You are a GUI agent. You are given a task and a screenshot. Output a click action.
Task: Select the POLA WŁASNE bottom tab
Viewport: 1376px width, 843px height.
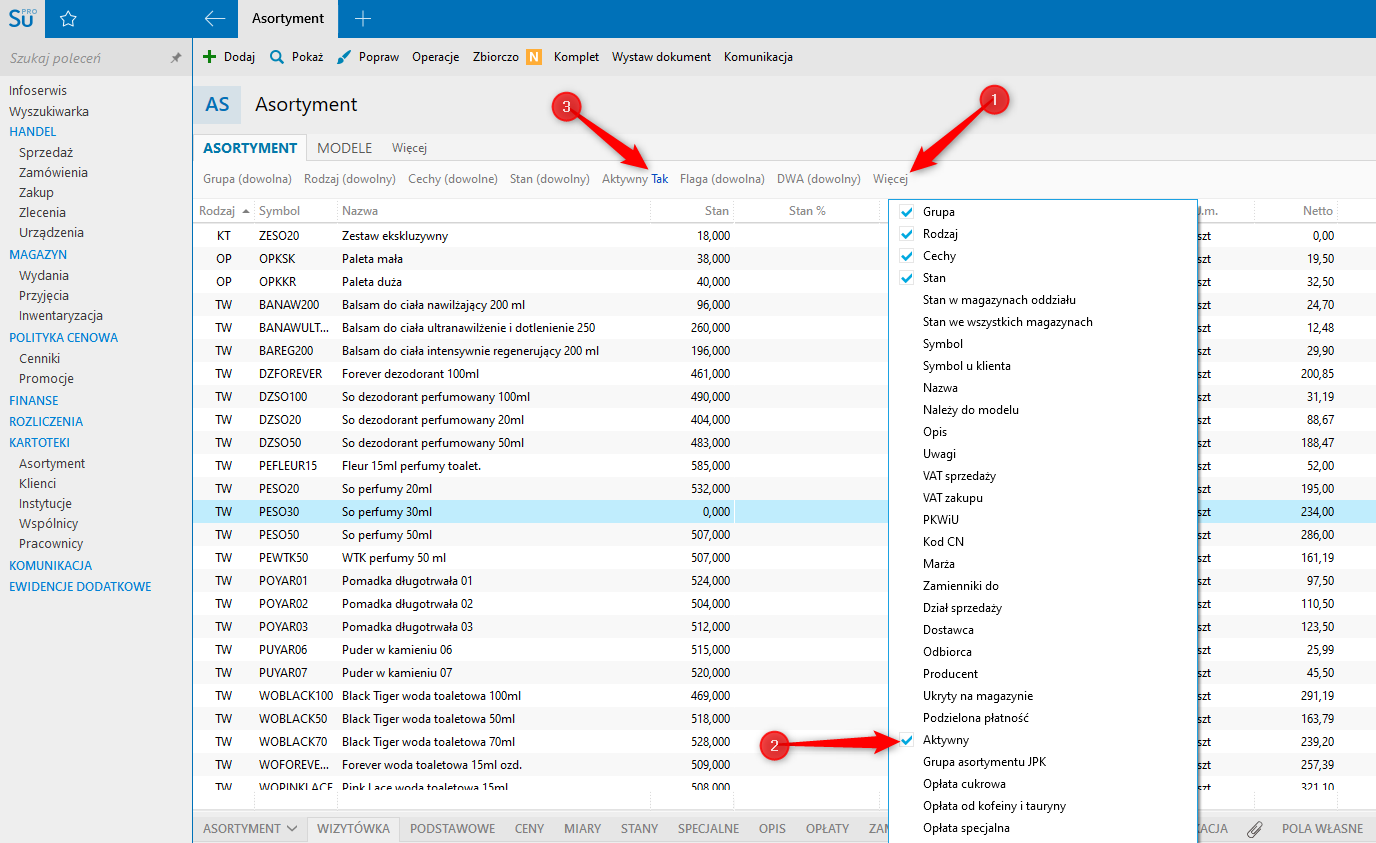pos(1322,828)
